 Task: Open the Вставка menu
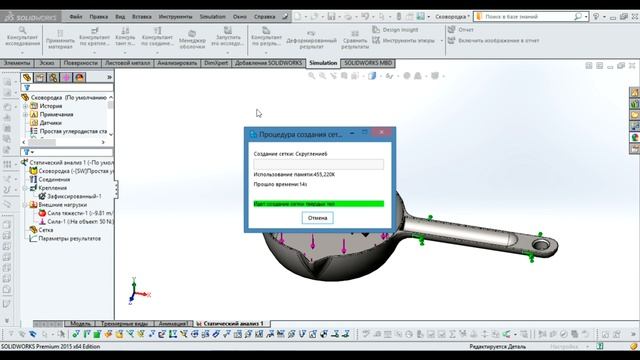142,17
